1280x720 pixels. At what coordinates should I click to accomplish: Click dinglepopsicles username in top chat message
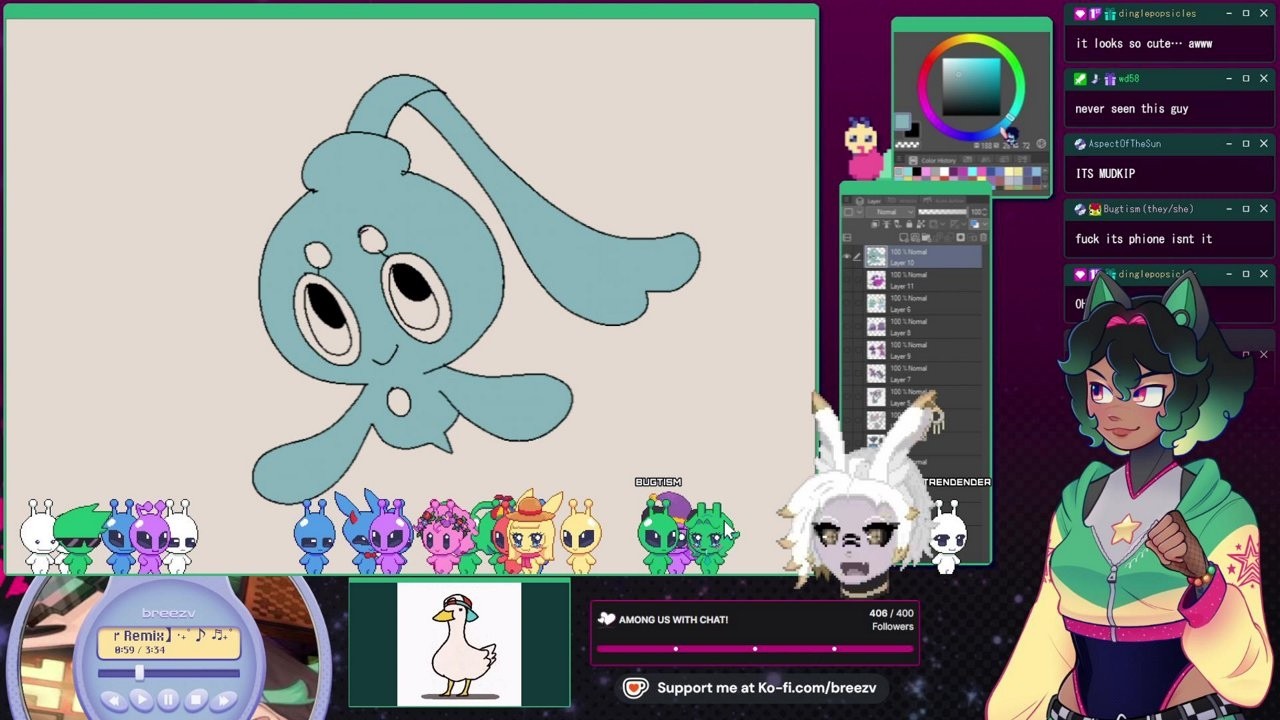coord(1157,14)
